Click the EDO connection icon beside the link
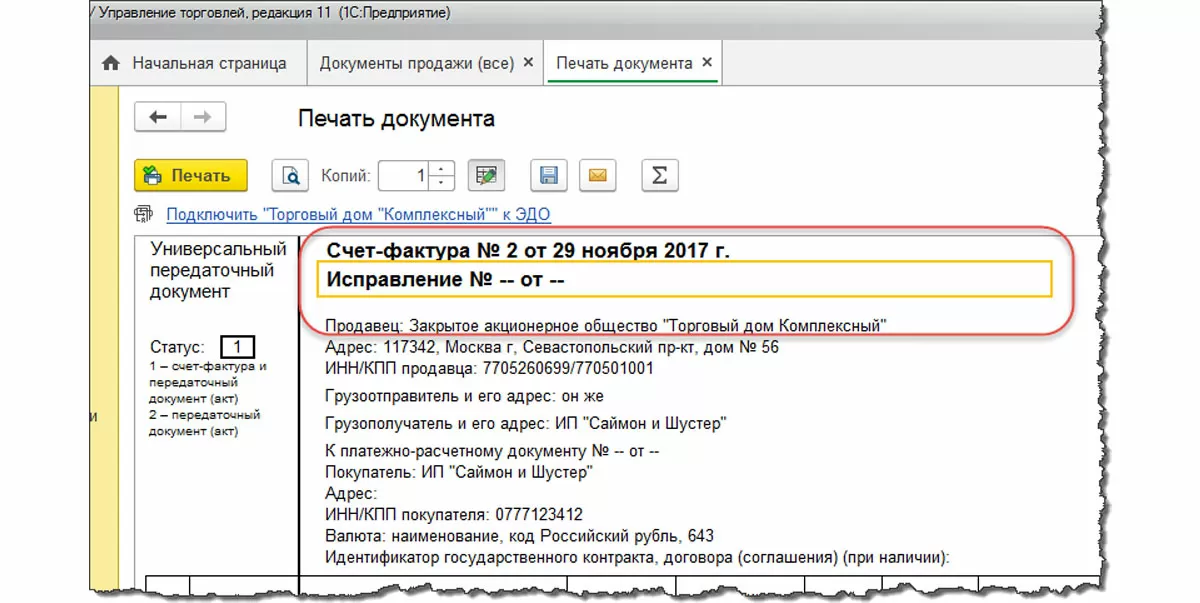The height and width of the screenshot is (603, 1200). click(146, 214)
